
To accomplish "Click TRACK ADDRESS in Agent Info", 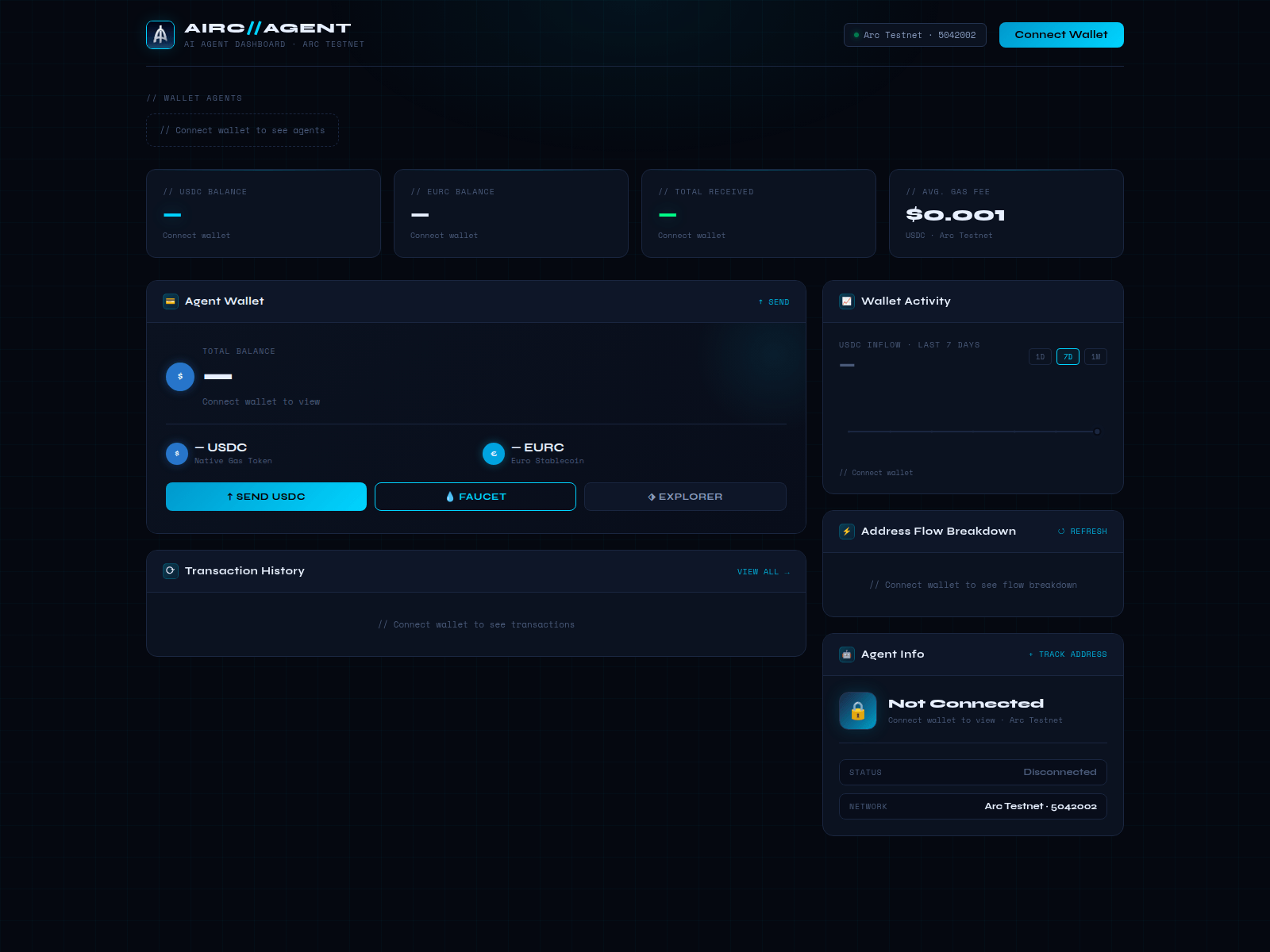I will pos(1068,654).
